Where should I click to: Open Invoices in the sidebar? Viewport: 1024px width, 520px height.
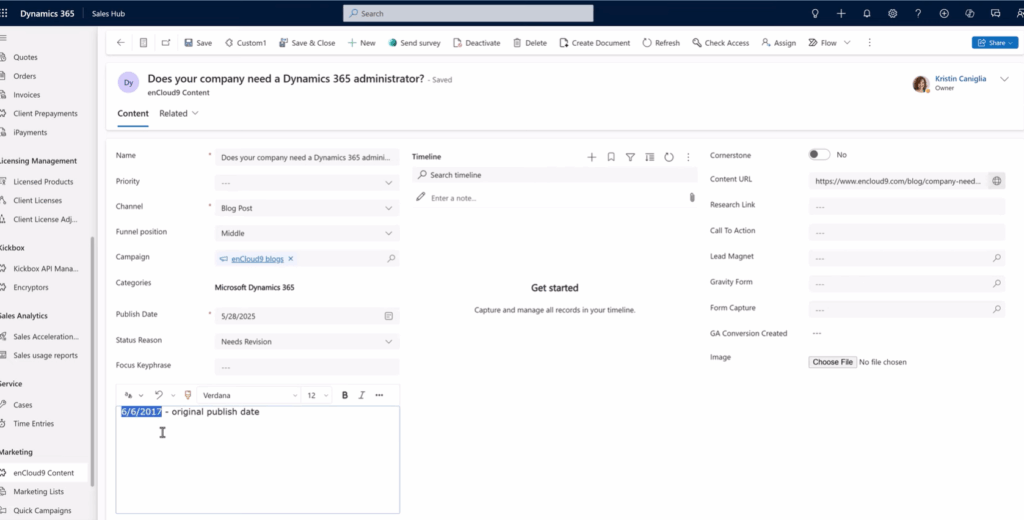click(27, 95)
